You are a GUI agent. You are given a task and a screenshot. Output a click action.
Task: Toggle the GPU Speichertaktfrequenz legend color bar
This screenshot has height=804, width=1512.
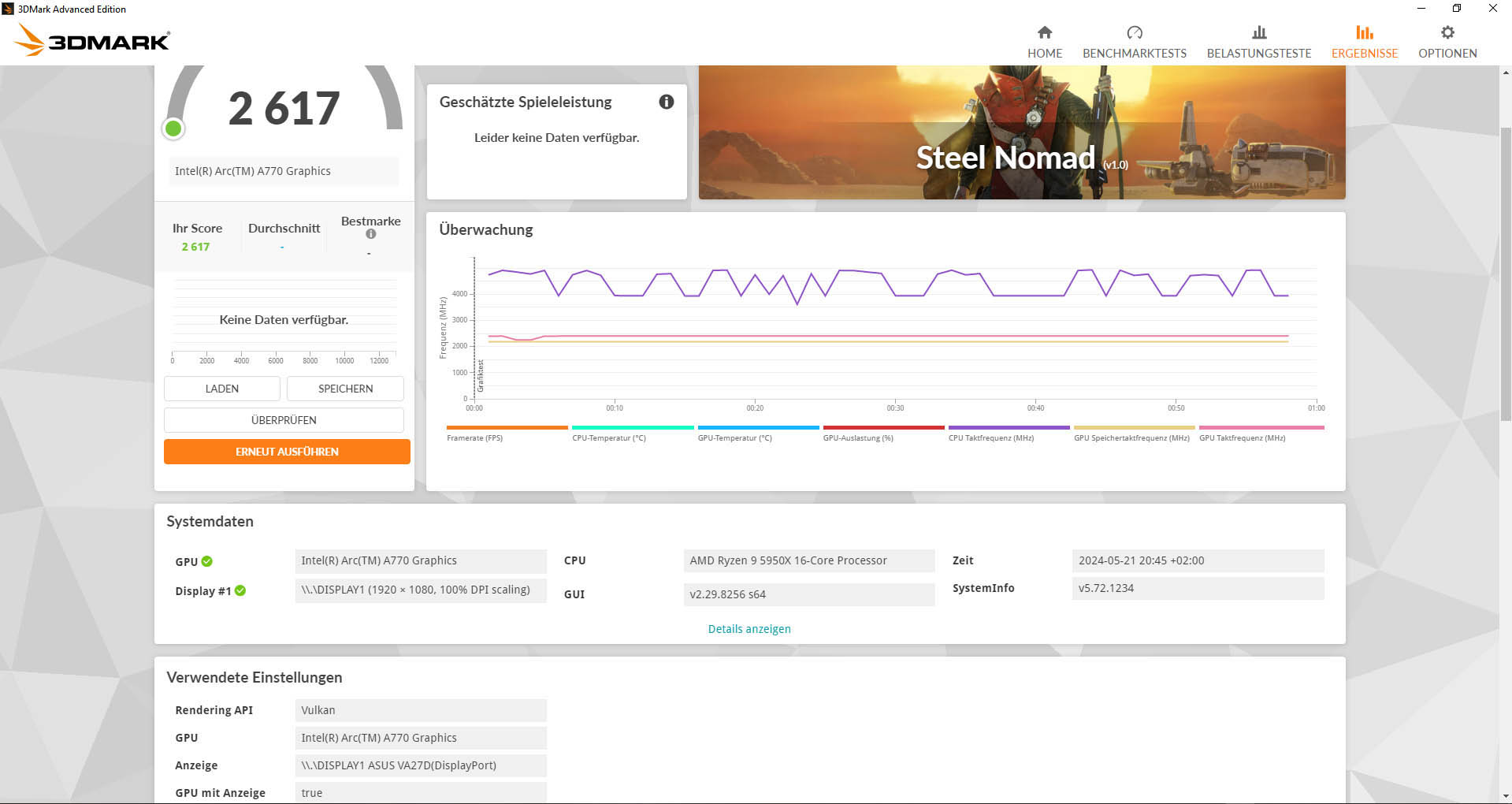point(1134,427)
